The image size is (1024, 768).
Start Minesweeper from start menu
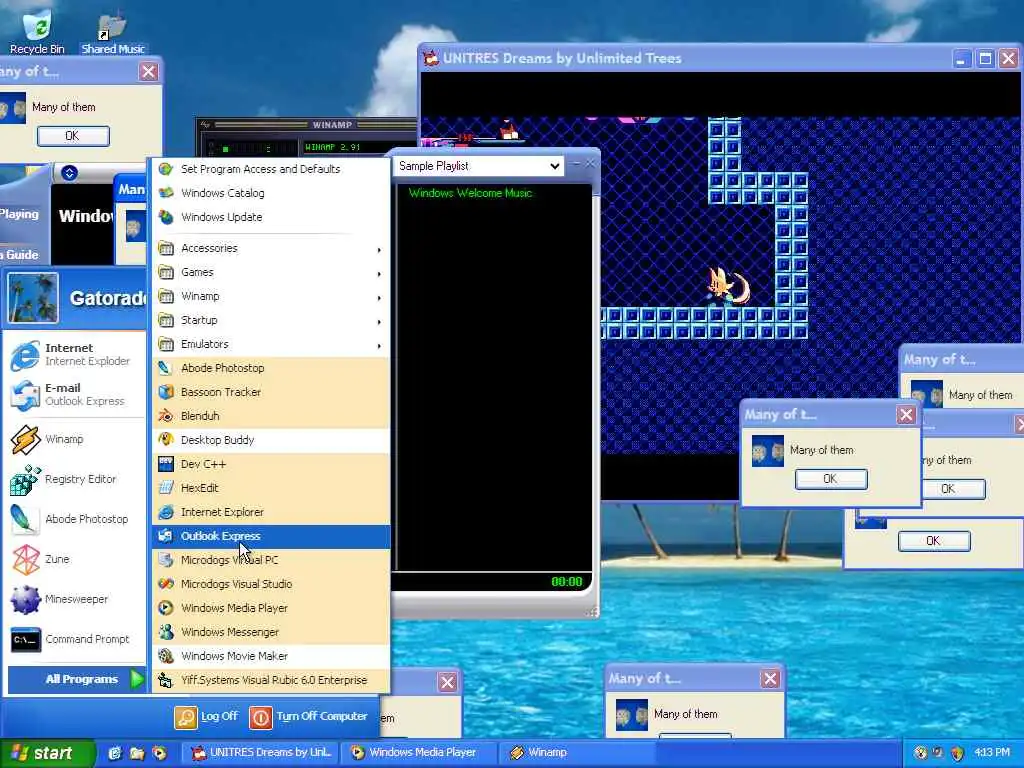[x=75, y=599]
